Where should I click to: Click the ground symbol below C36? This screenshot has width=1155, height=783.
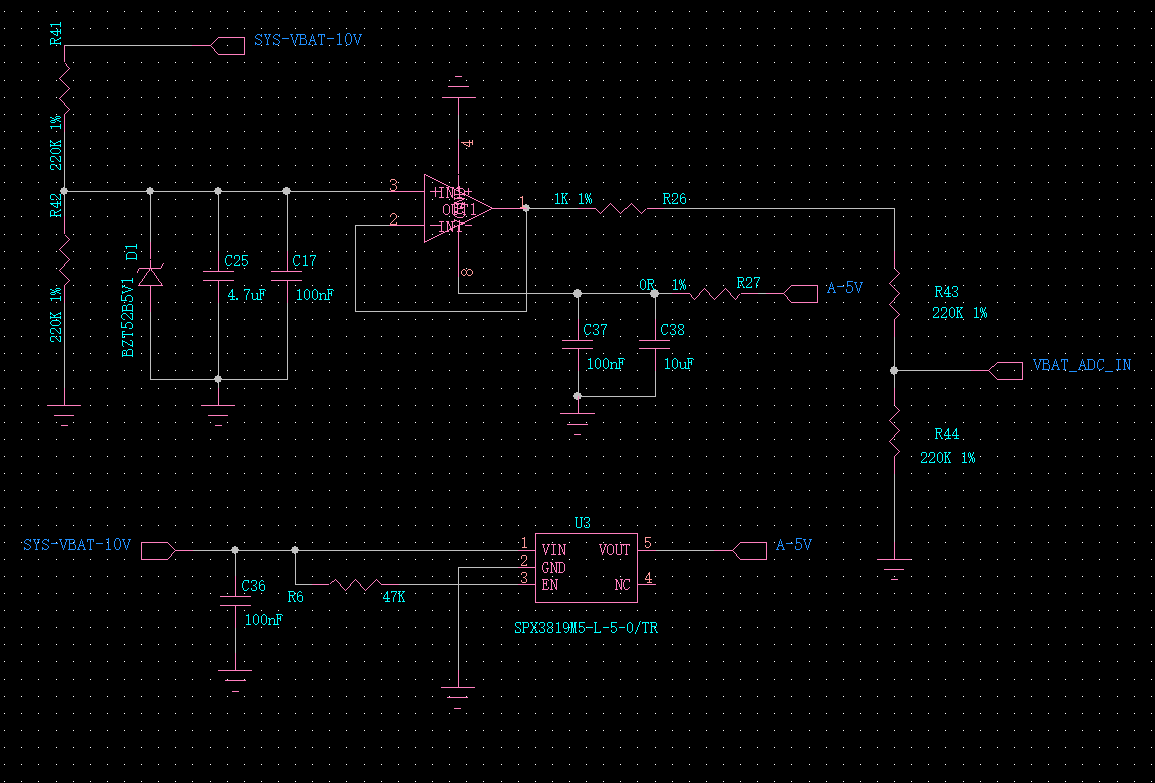tap(234, 680)
